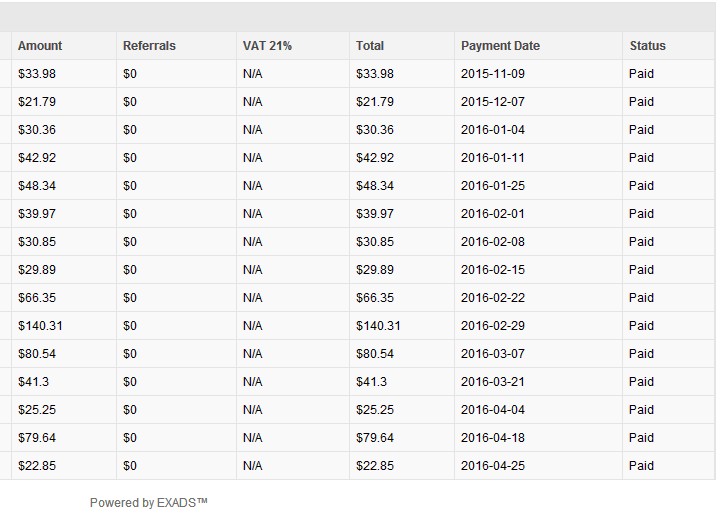725x519 pixels.
Task: Select the 2016-01-25 payment date cell
Action: click(493, 186)
